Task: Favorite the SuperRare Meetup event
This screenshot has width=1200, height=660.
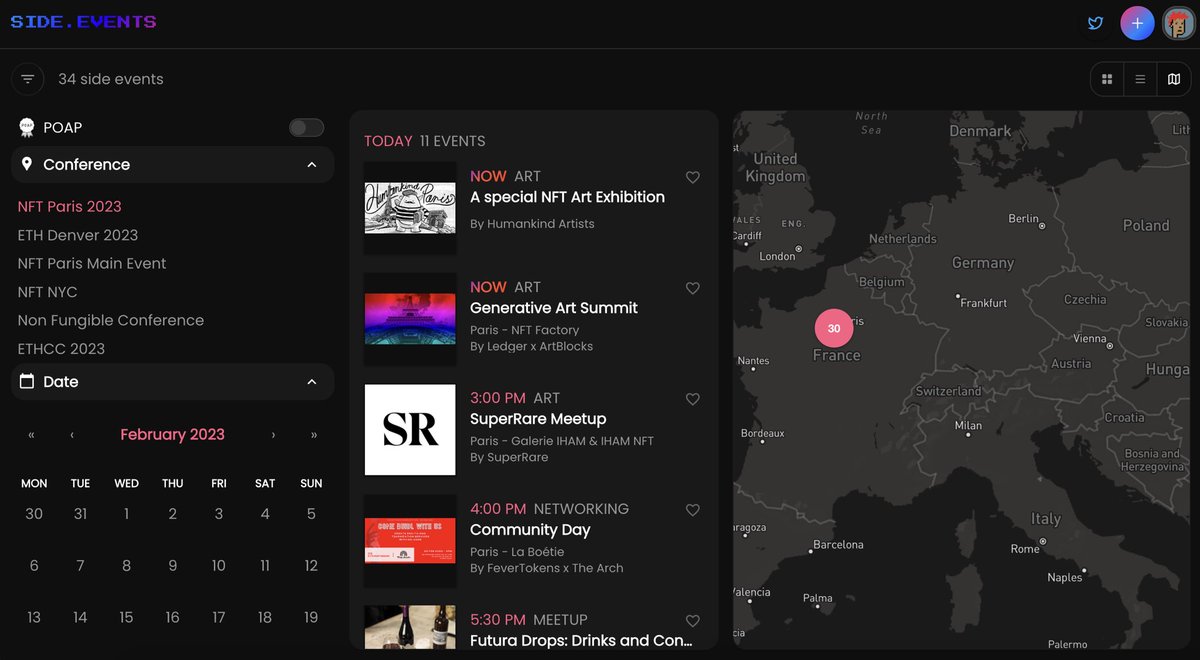Action: (x=692, y=399)
